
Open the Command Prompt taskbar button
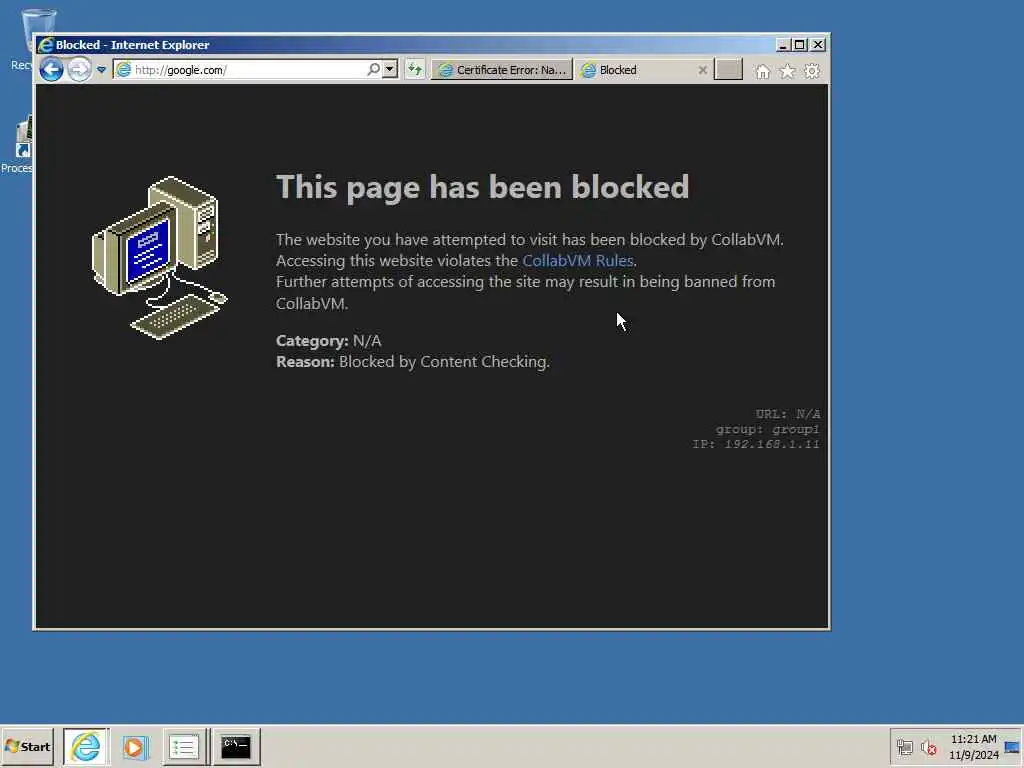(x=236, y=746)
